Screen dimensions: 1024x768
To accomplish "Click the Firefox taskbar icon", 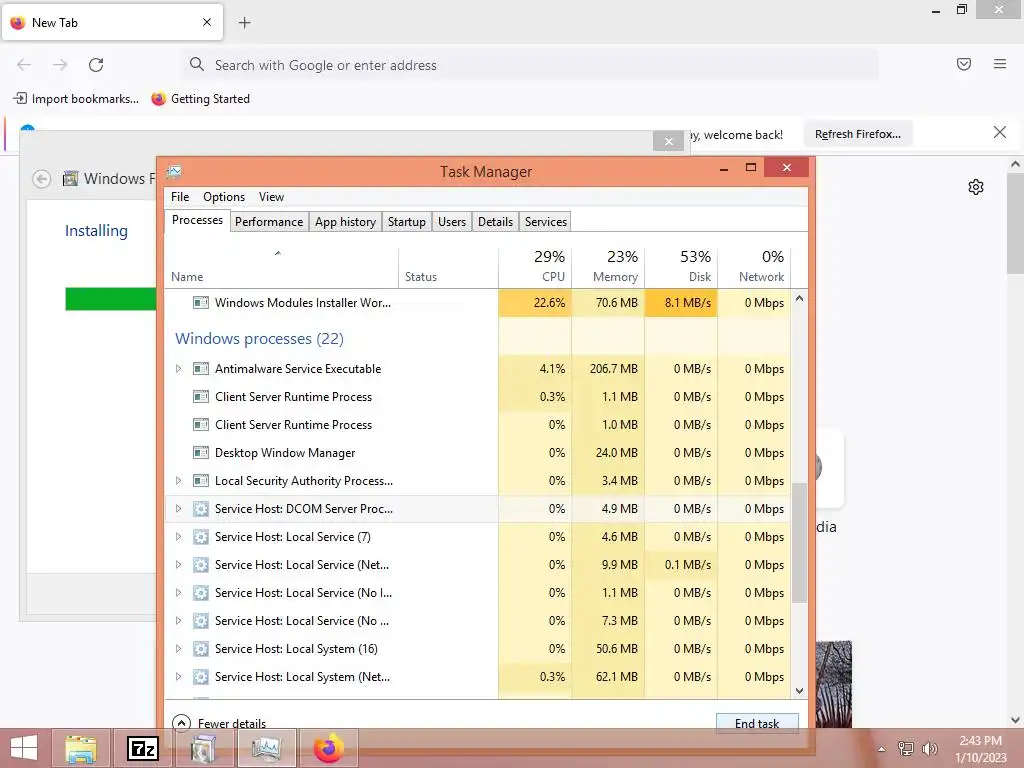I will point(328,748).
